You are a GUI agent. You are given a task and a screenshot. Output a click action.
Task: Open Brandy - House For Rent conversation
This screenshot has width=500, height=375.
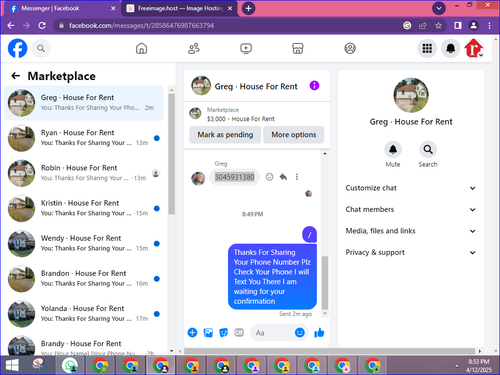84,345
